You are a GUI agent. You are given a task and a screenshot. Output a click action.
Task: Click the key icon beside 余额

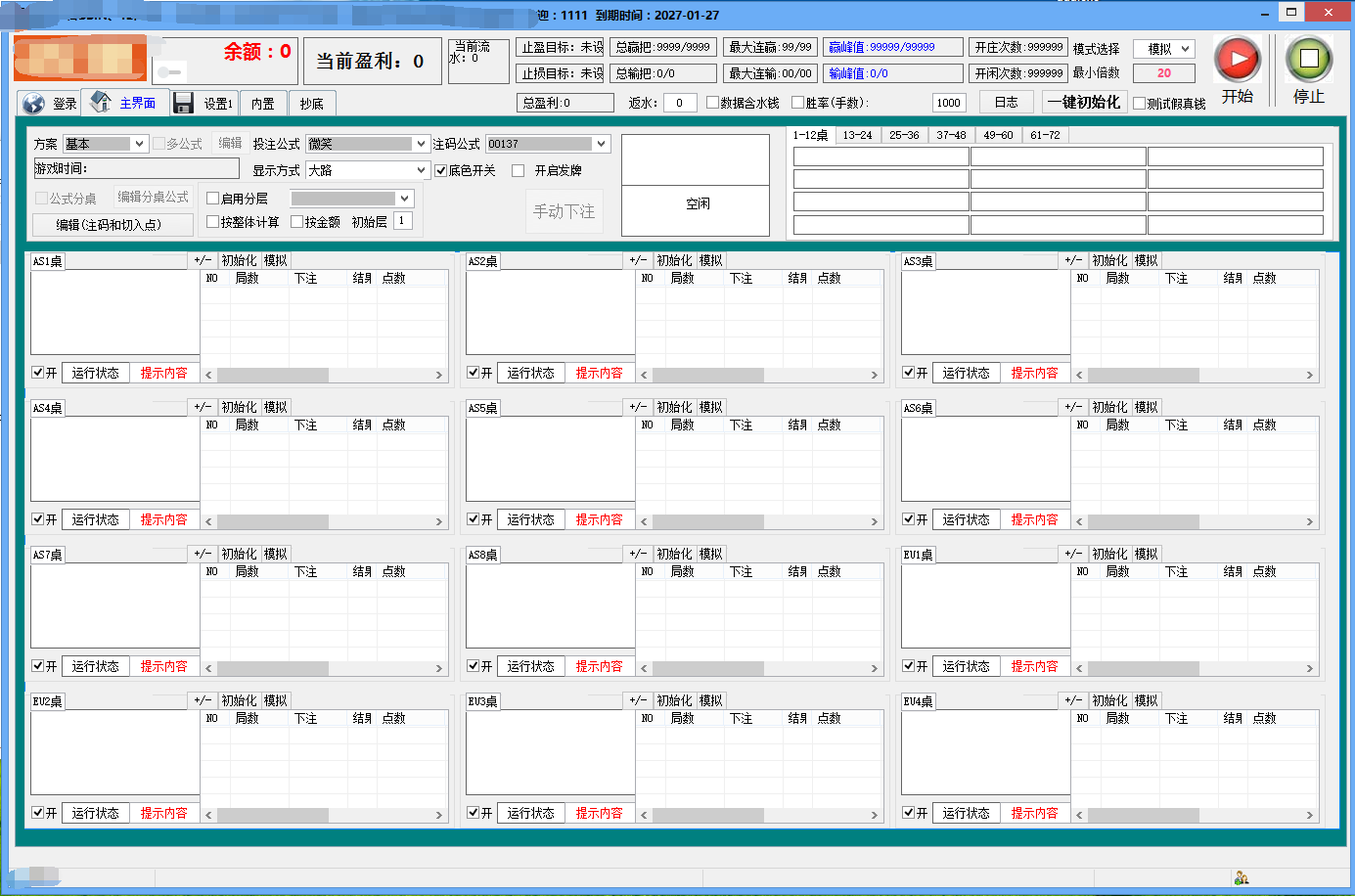(x=169, y=71)
